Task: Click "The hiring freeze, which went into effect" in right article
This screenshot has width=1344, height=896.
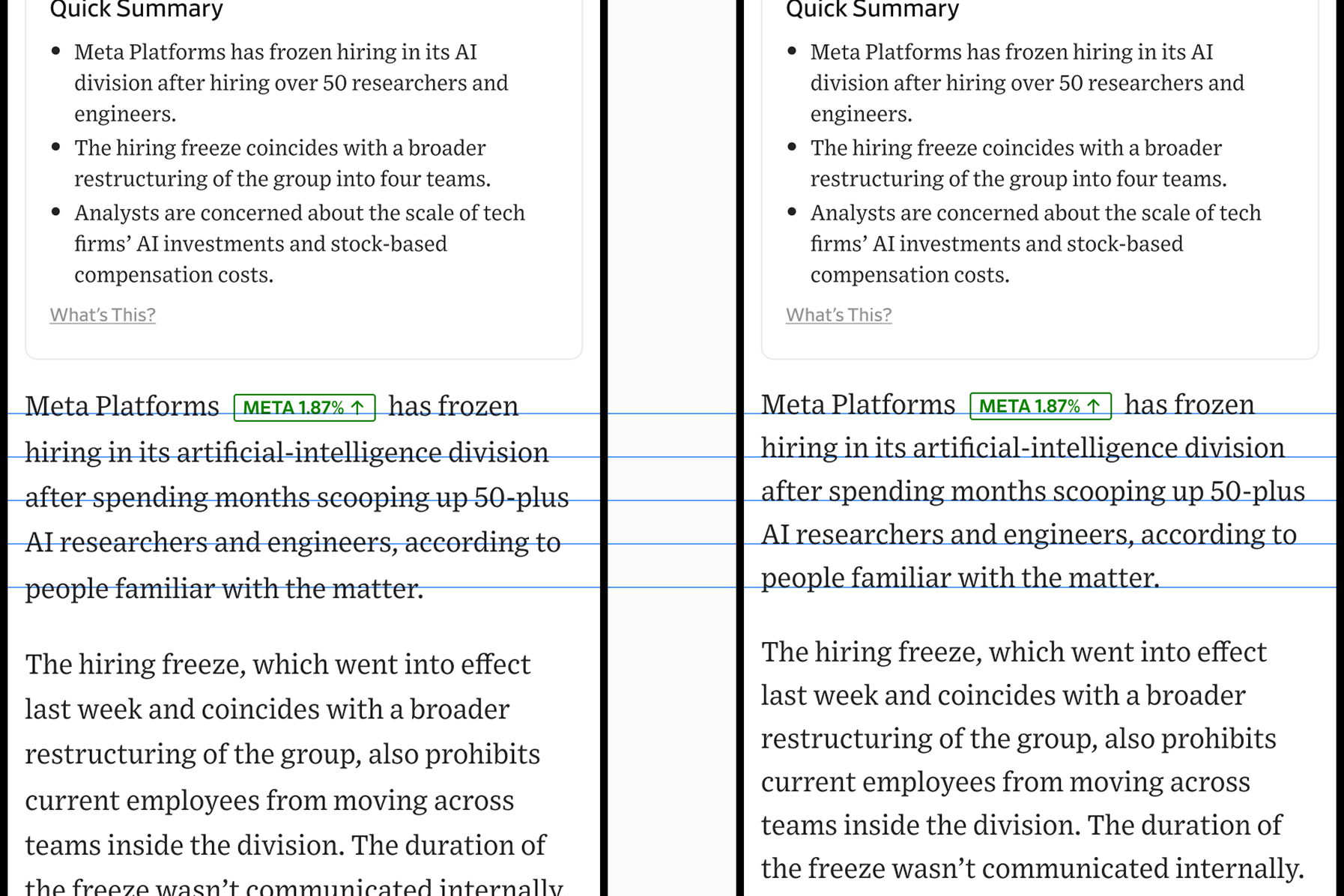Action: tap(1014, 653)
